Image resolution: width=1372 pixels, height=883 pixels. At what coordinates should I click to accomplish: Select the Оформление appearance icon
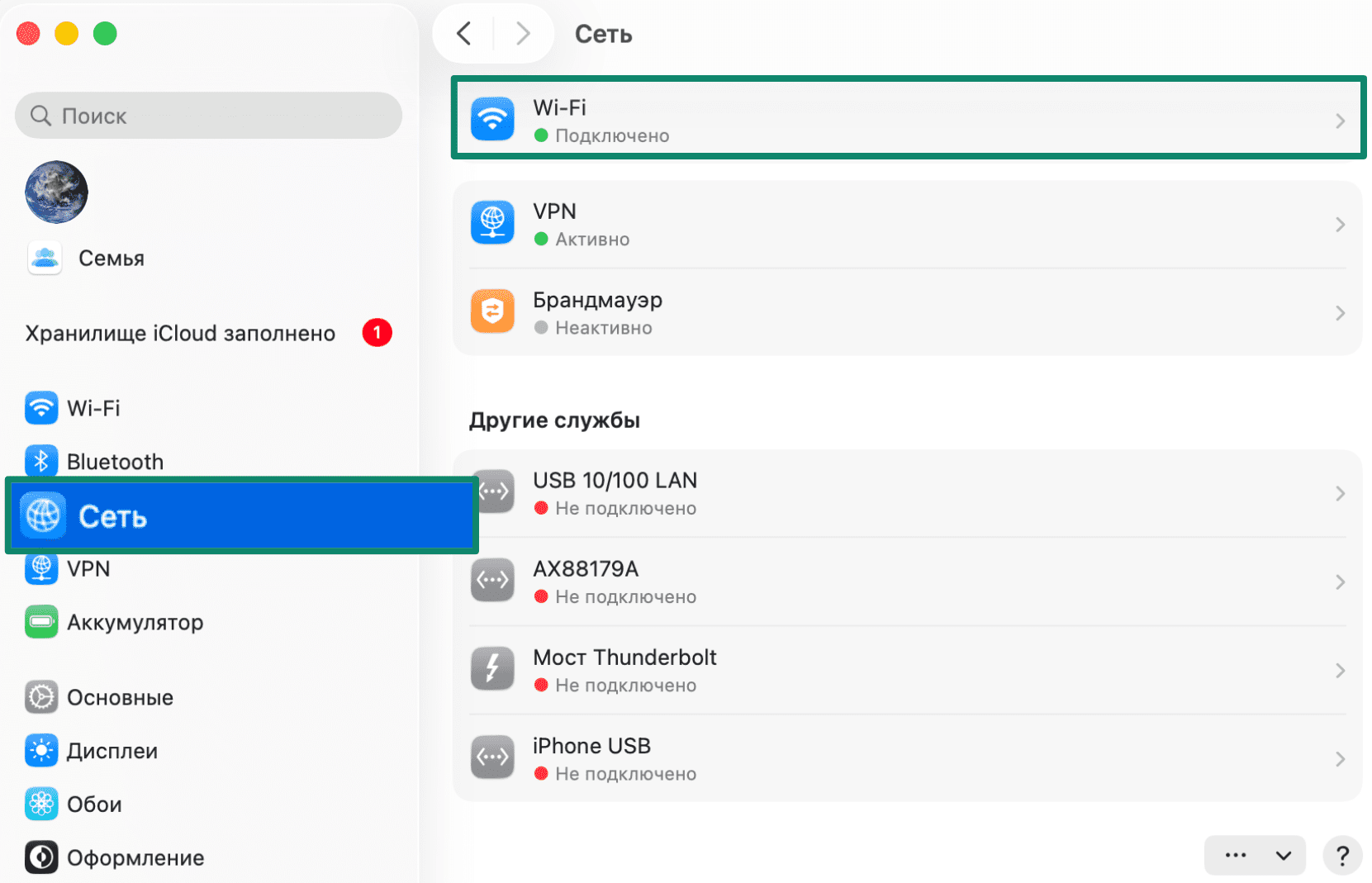point(40,857)
